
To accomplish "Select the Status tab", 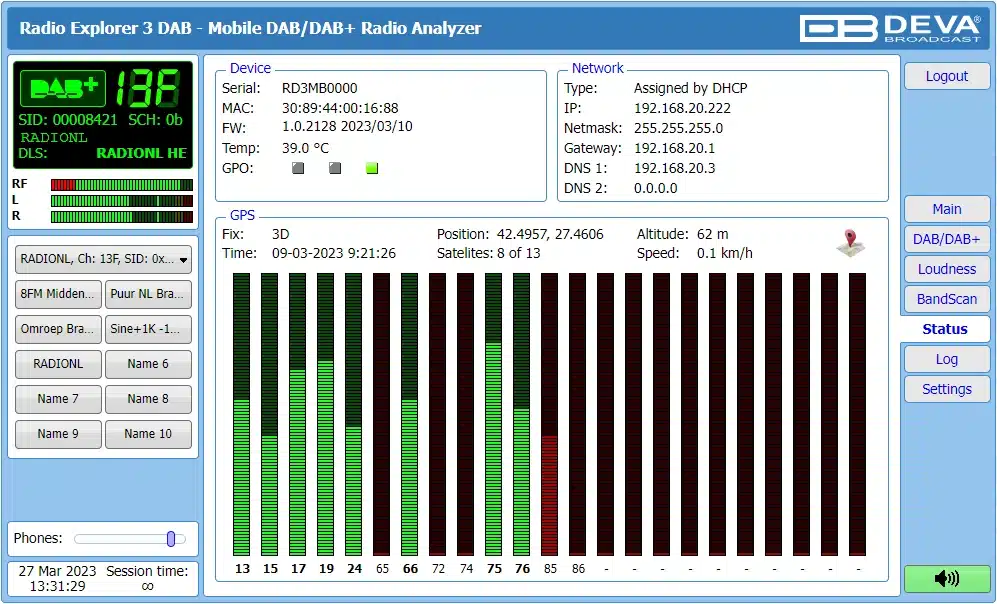I will click(x=945, y=329).
